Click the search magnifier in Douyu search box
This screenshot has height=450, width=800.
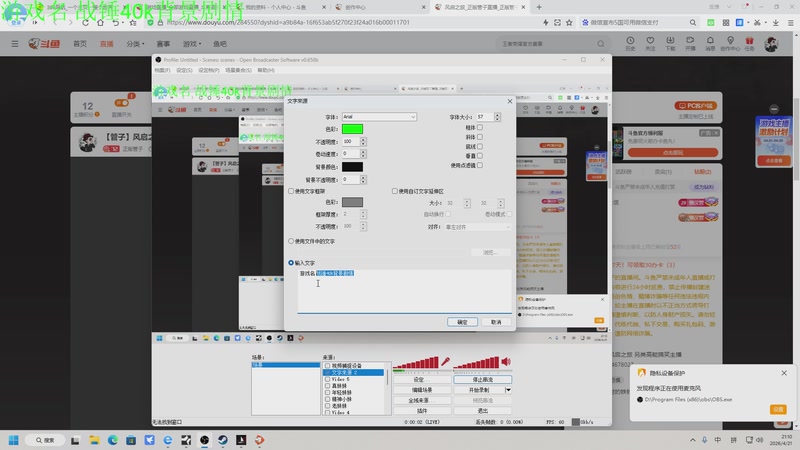[601, 44]
